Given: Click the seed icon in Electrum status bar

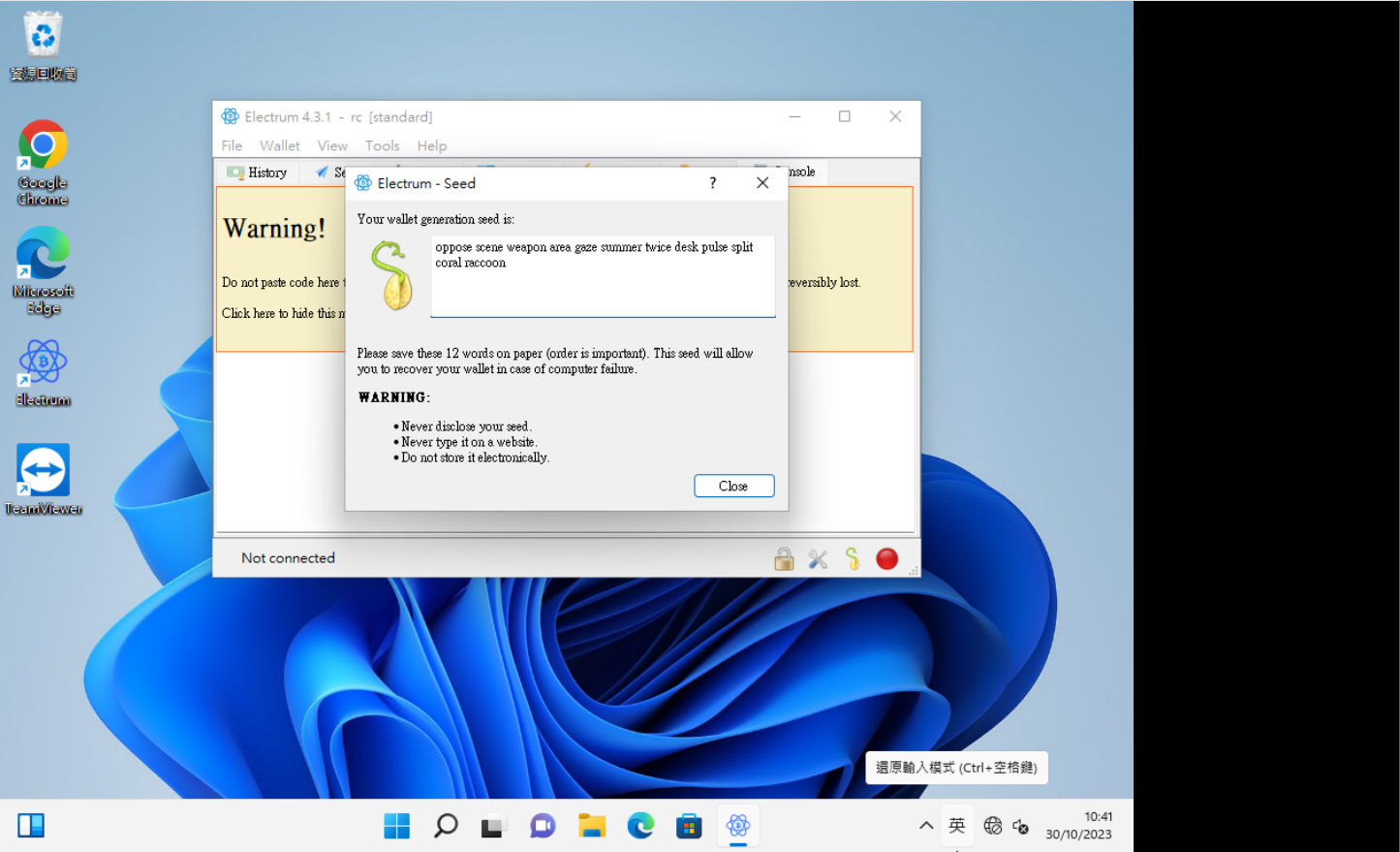Looking at the screenshot, I should (853, 558).
